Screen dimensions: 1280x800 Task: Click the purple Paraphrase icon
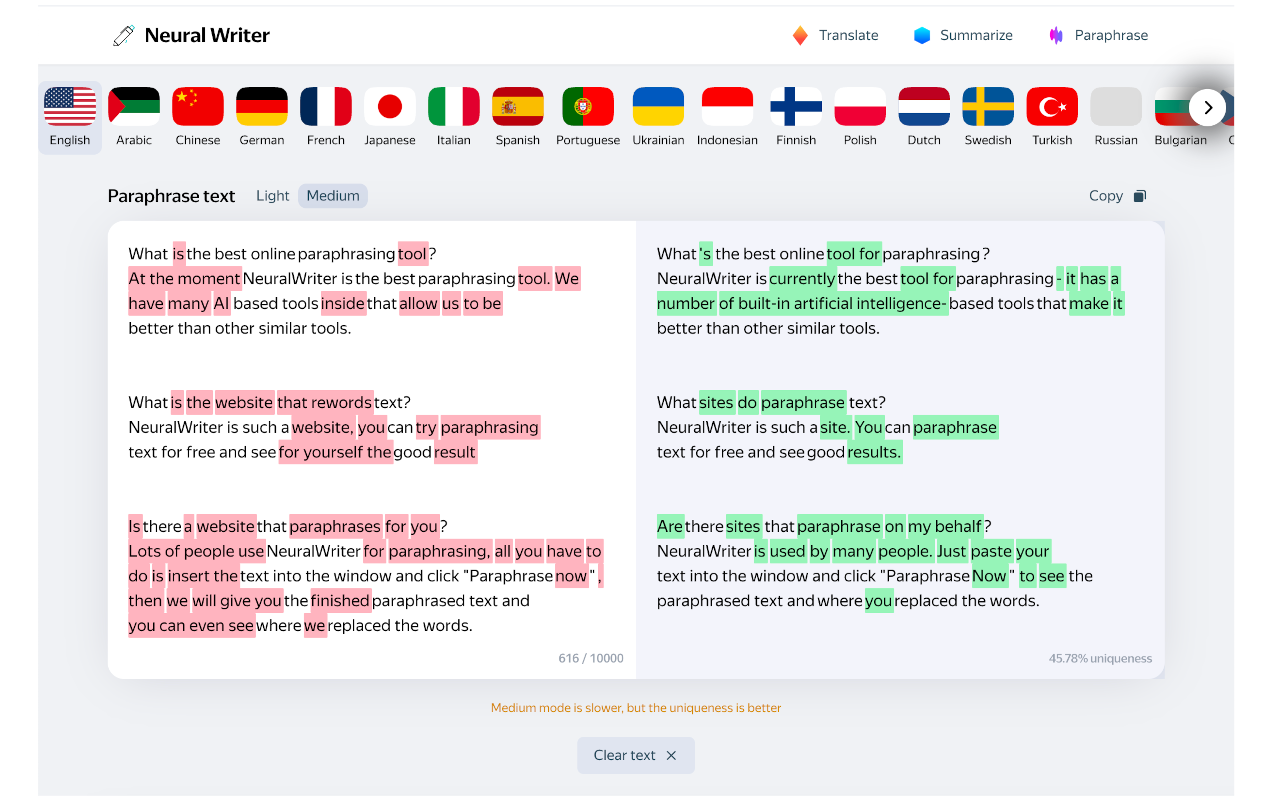click(x=1056, y=36)
